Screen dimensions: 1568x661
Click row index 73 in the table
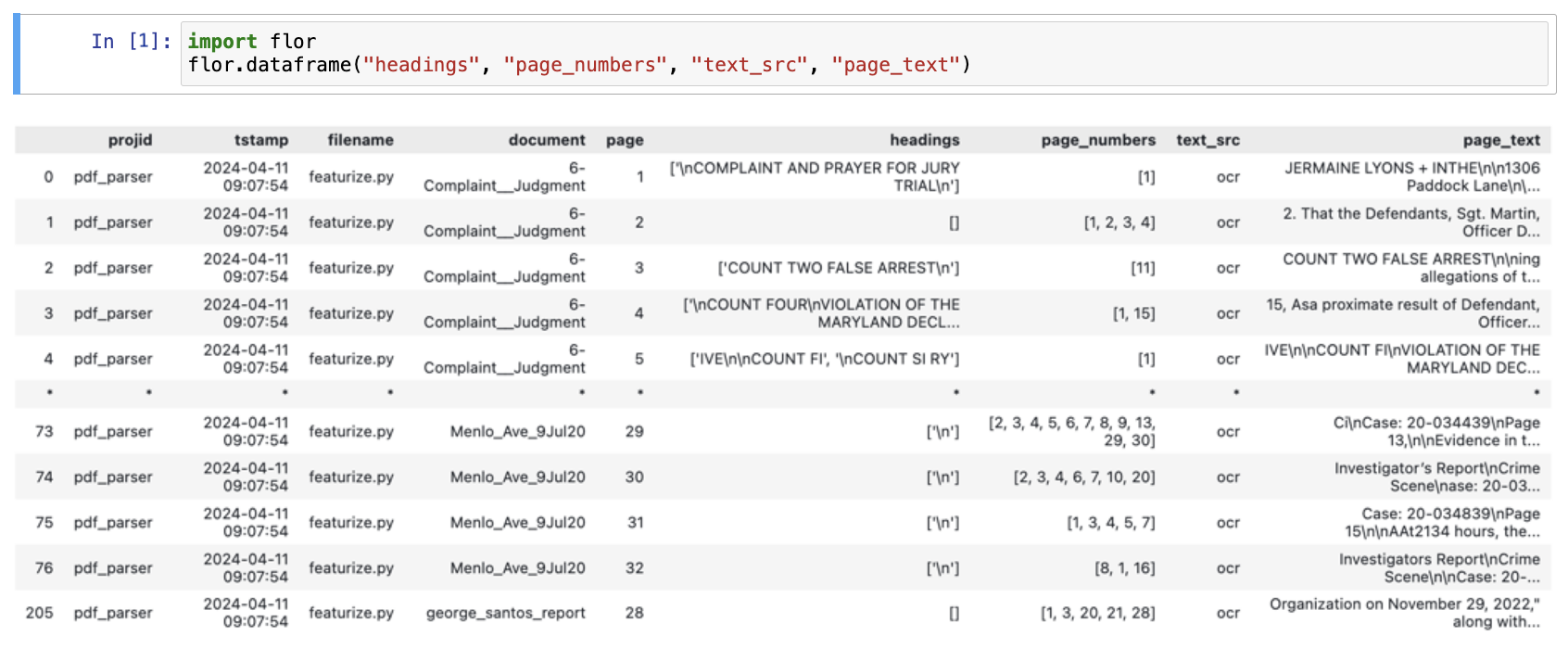pyautogui.click(x=44, y=431)
